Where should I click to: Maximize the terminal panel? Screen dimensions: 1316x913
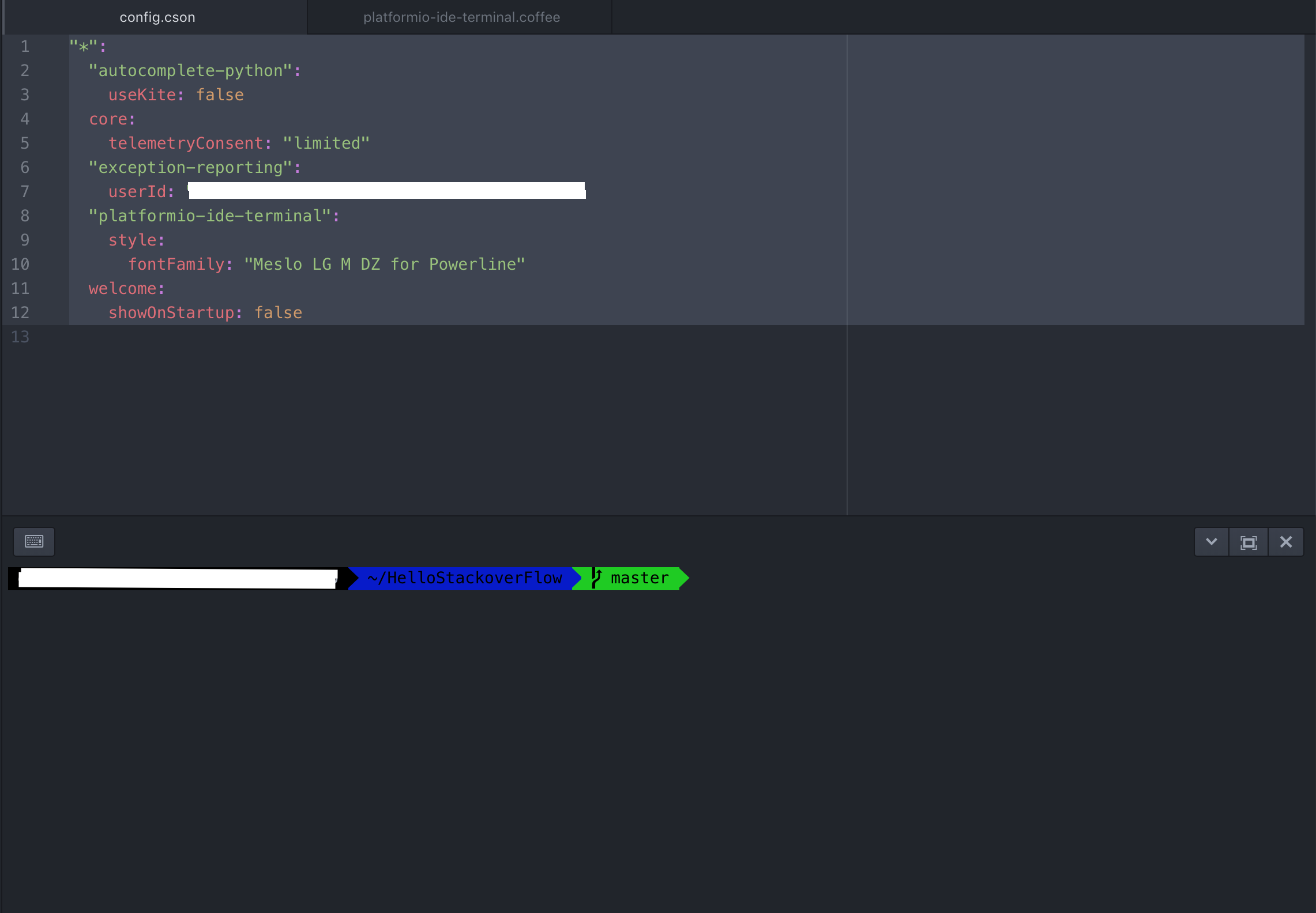[x=1248, y=542]
